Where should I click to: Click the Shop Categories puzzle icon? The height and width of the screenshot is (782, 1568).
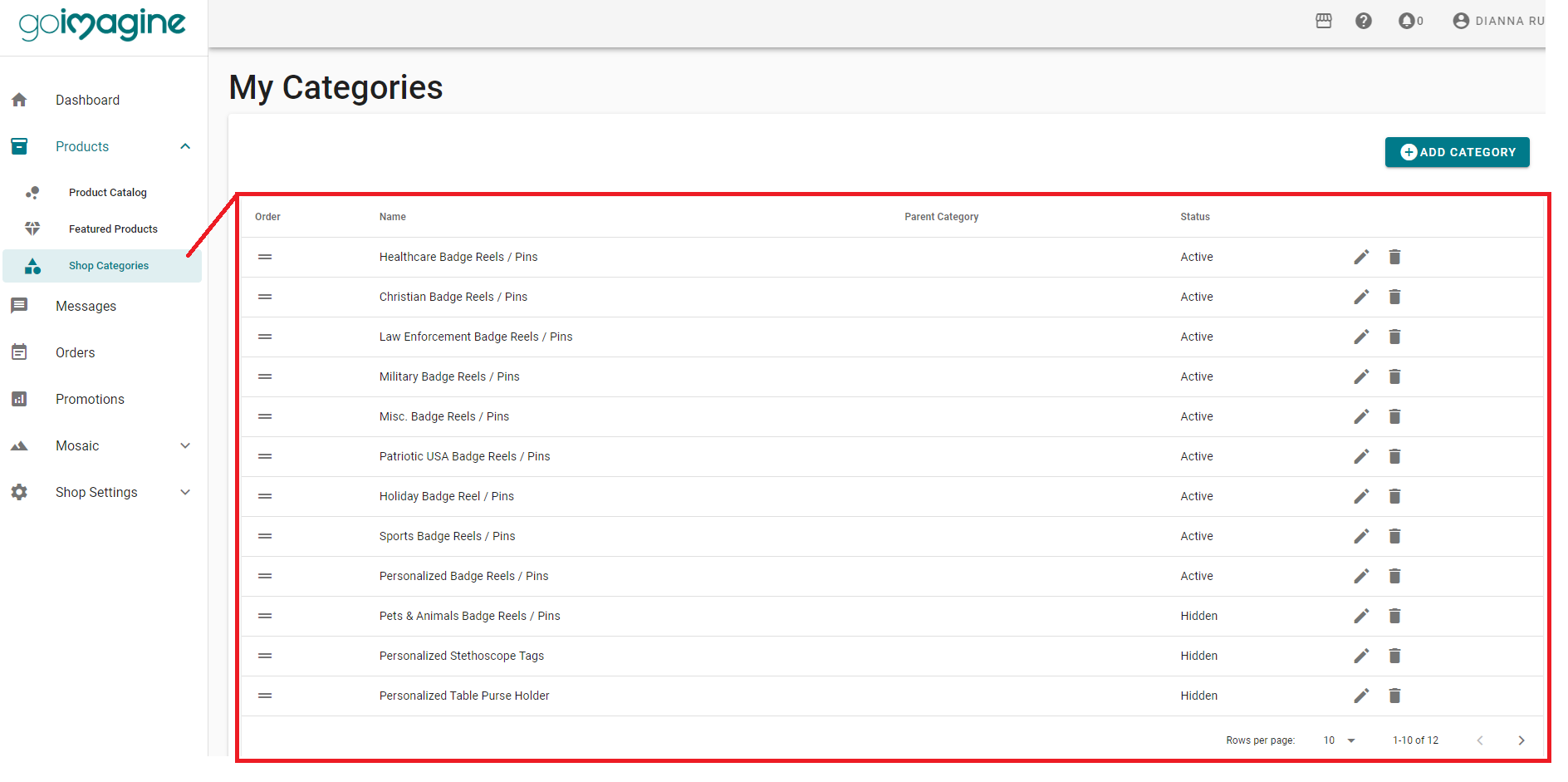(x=33, y=265)
